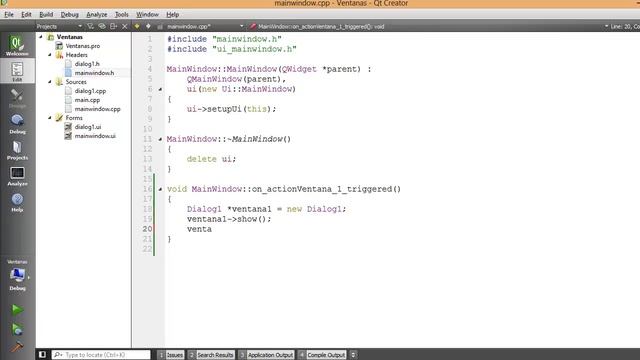Go forward using navigation arrow
This screenshot has width=640, height=360.
[x=149, y=26]
